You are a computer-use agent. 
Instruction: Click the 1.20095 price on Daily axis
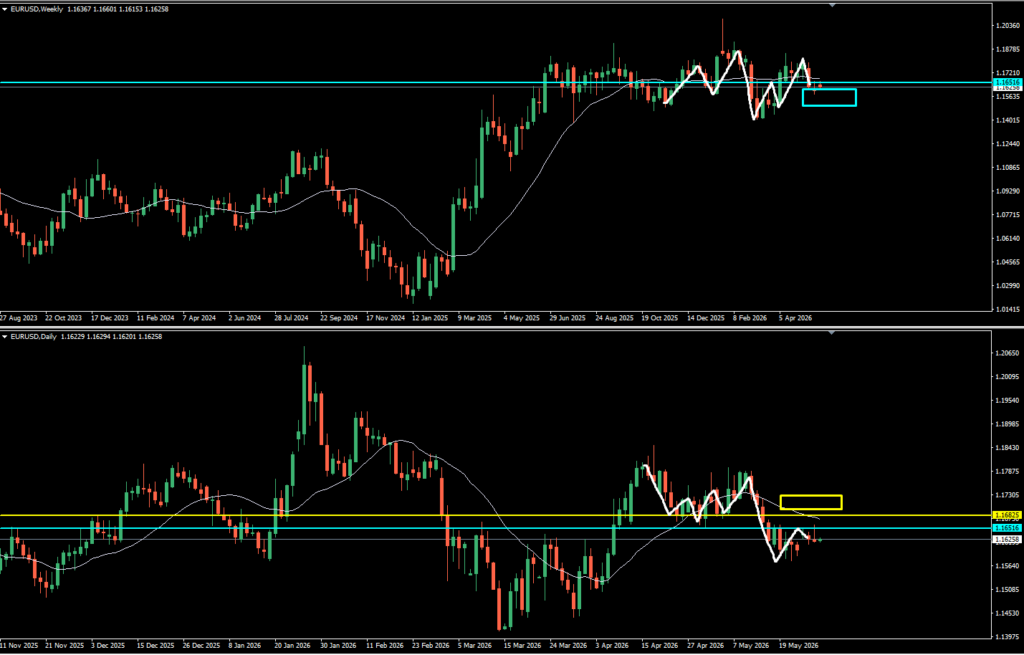click(x=1008, y=377)
